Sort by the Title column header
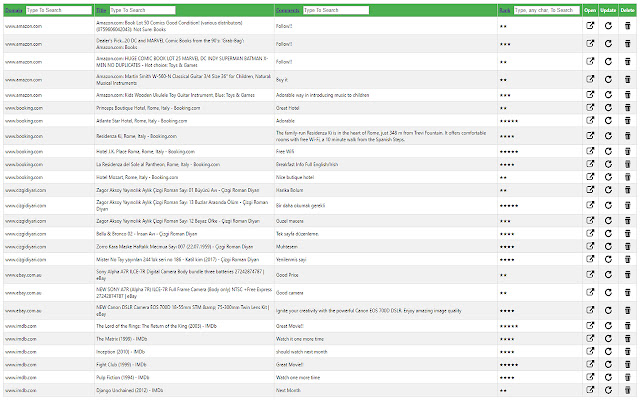Viewport: 640px width, 400px height. [101, 10]
